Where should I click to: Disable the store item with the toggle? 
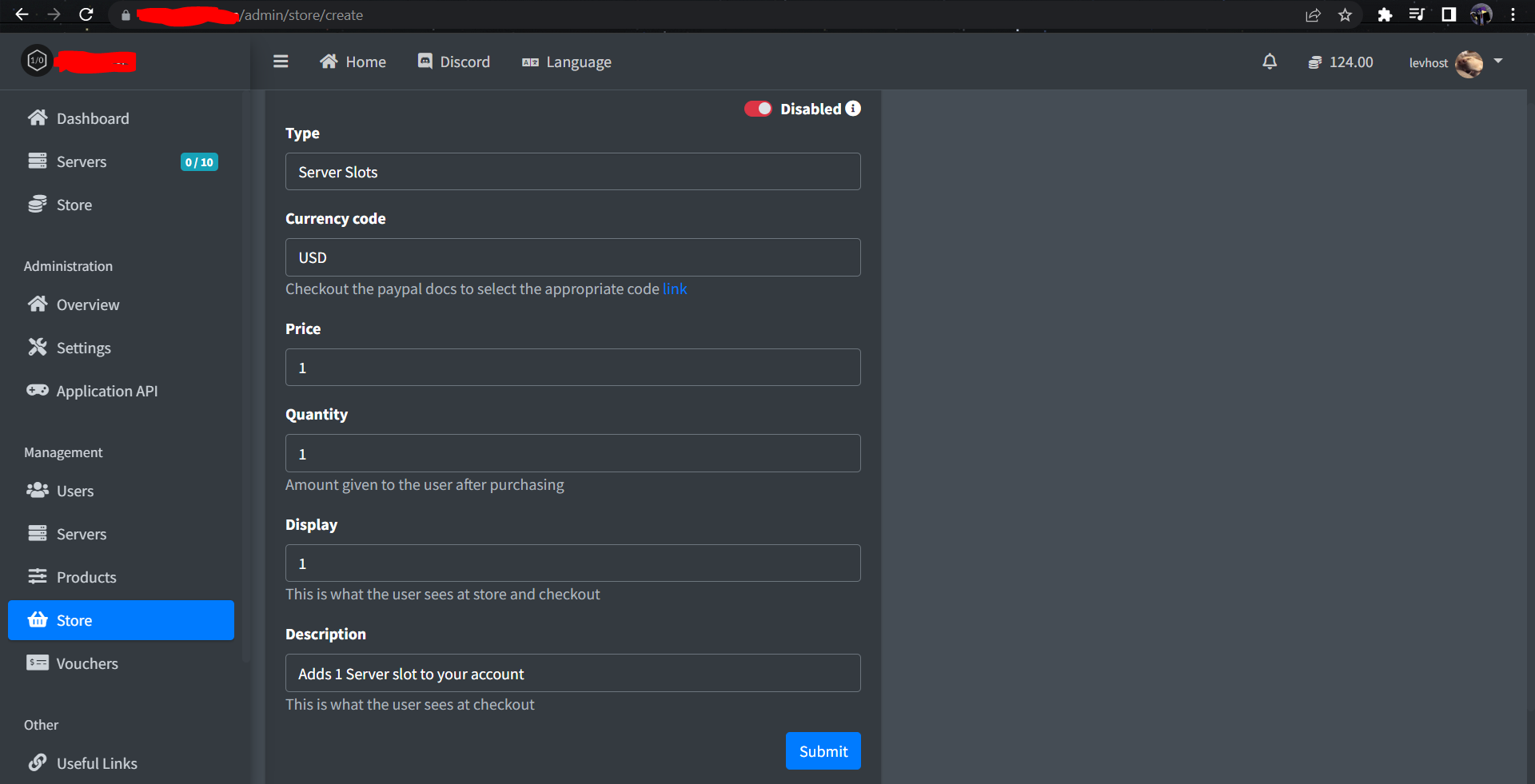[x=757, y=109]
